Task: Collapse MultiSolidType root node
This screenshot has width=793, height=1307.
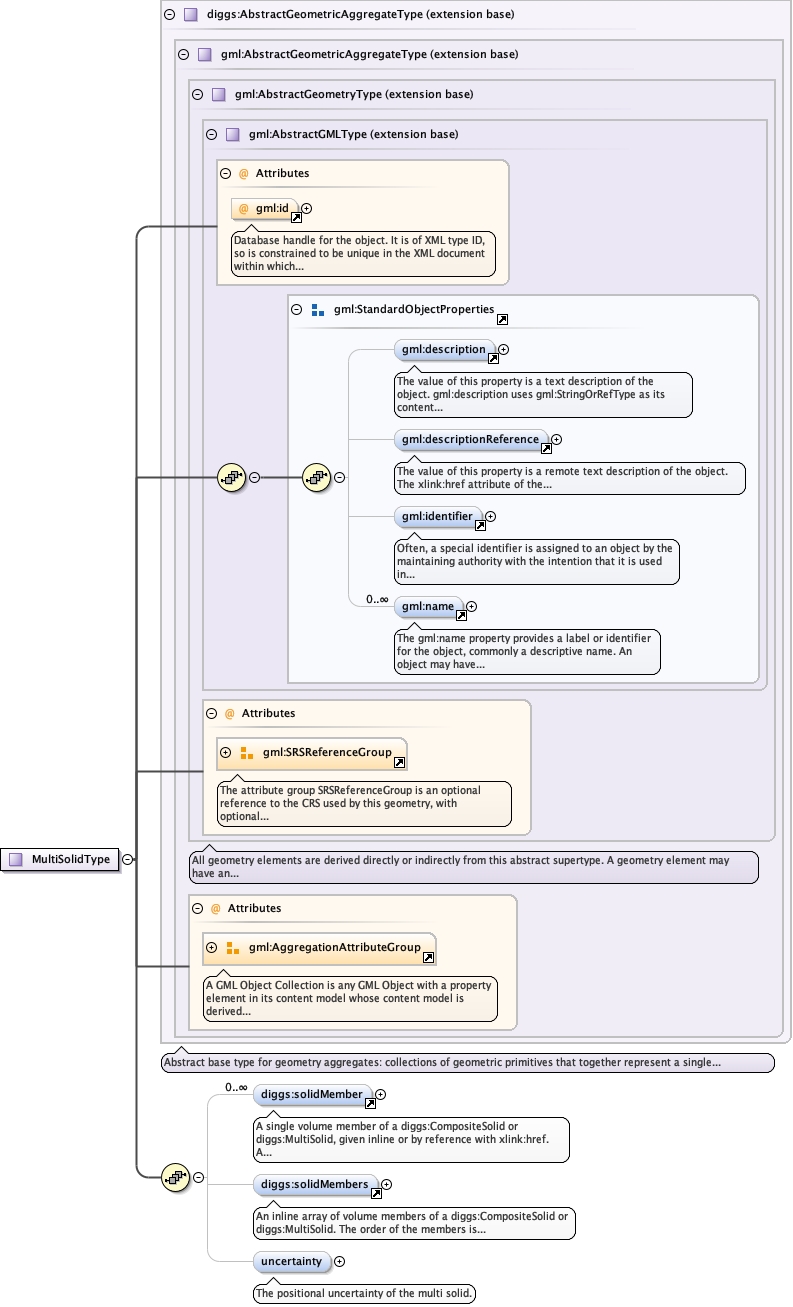Action: point(128,859)
